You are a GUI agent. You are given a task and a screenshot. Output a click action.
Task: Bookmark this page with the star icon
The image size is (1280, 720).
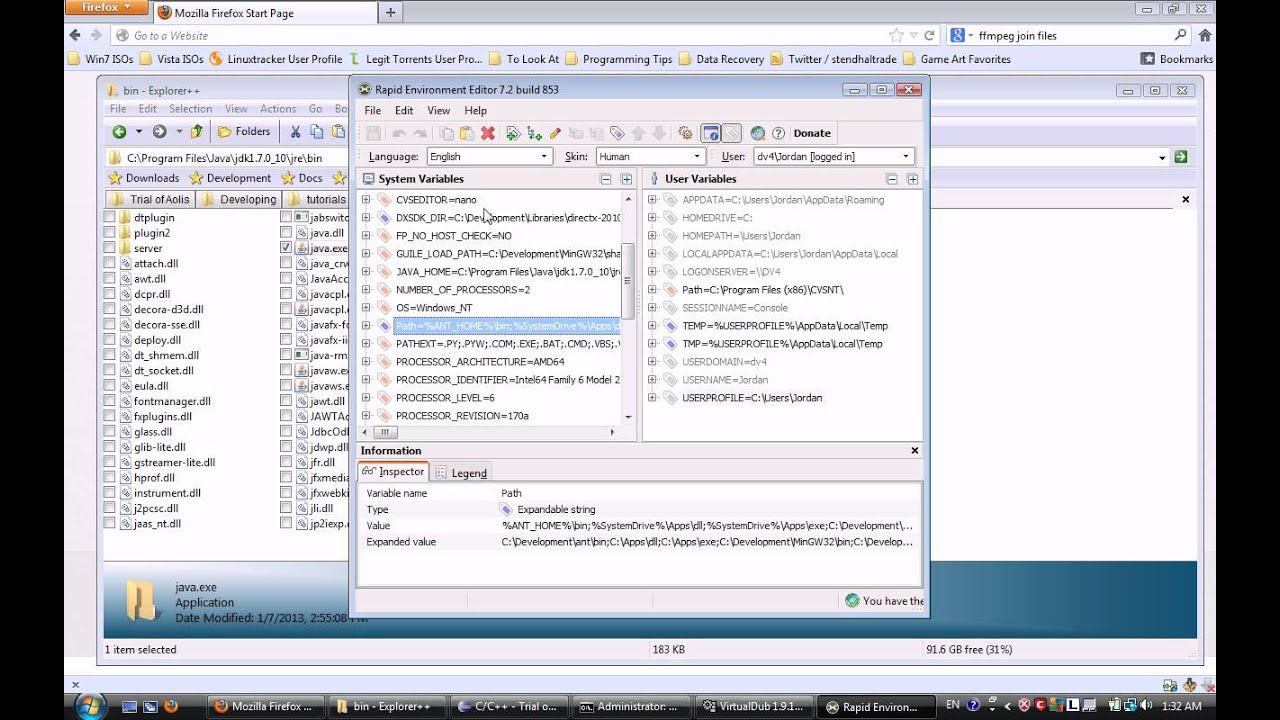pyautogui.click(x=896, y=35)
